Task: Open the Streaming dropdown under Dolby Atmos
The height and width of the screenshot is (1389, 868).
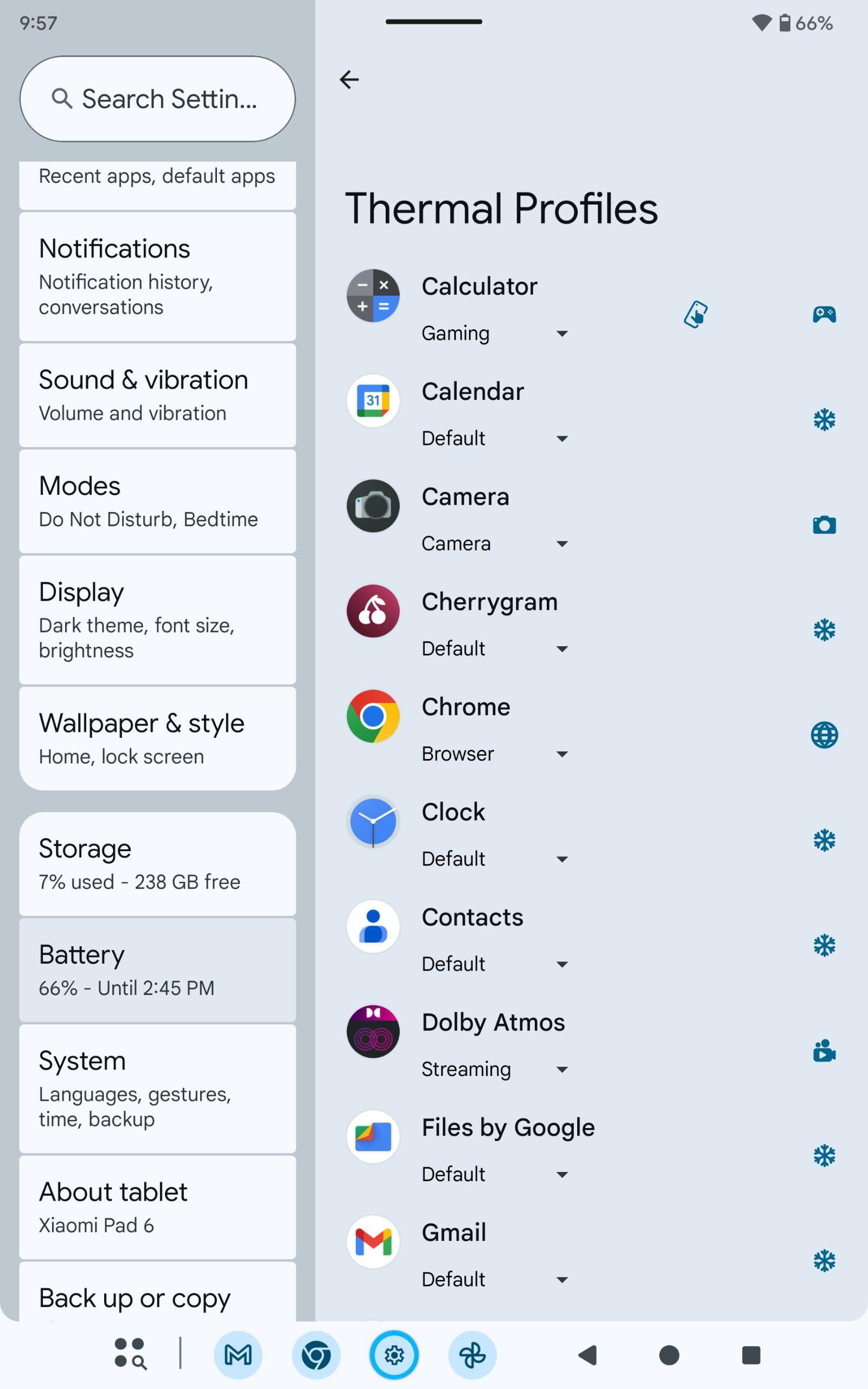Action: click(x=494, y=1069)
